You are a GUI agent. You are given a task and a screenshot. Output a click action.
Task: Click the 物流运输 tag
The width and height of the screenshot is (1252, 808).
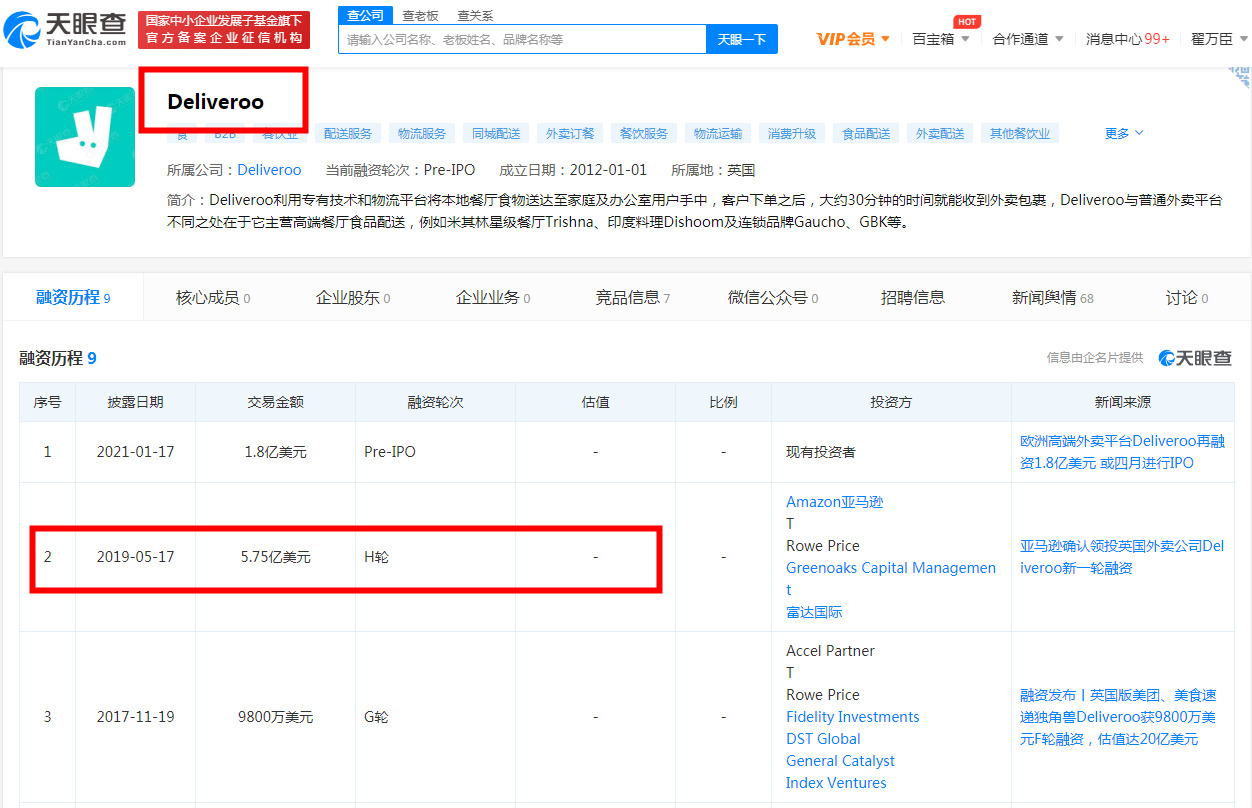tap(718, 133)
